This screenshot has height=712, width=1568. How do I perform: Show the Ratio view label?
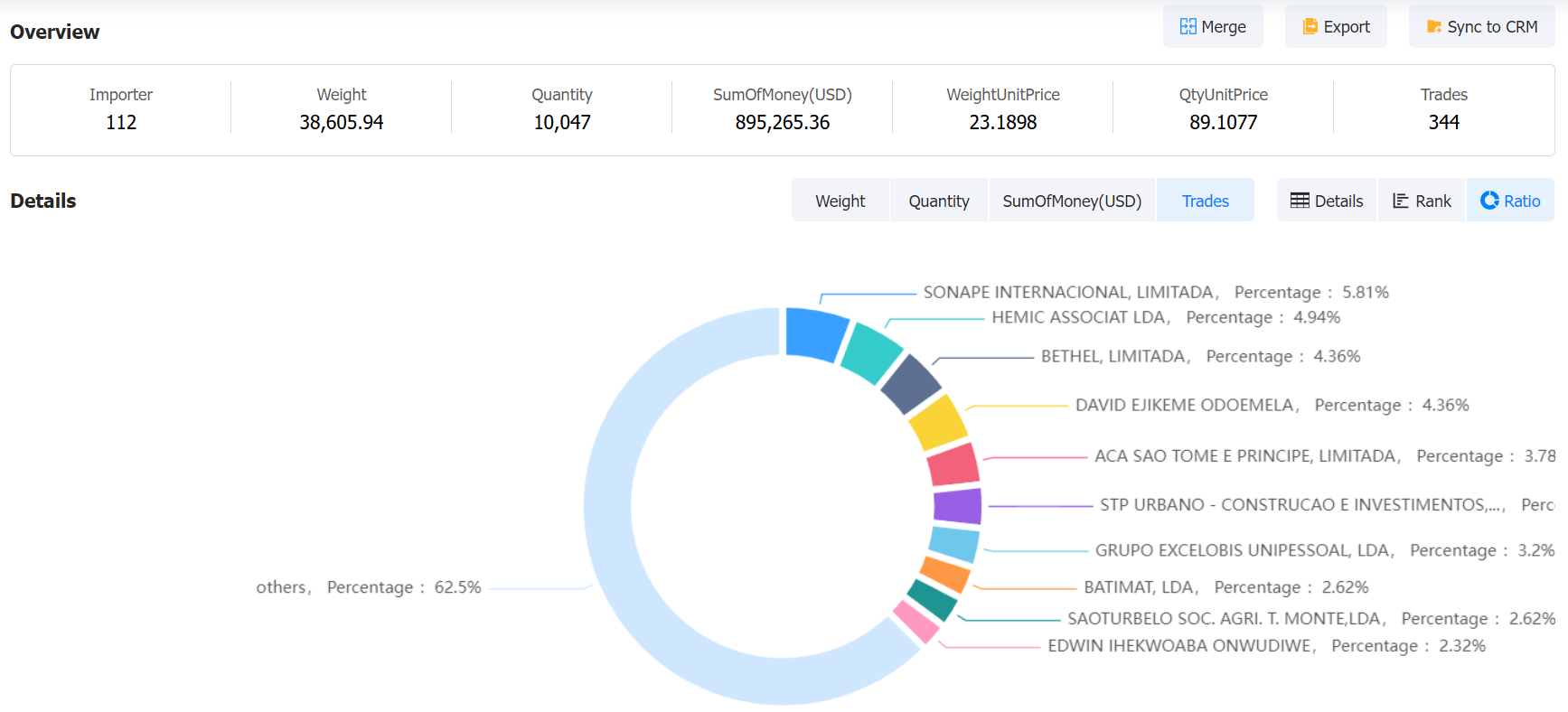(1522, 201)
